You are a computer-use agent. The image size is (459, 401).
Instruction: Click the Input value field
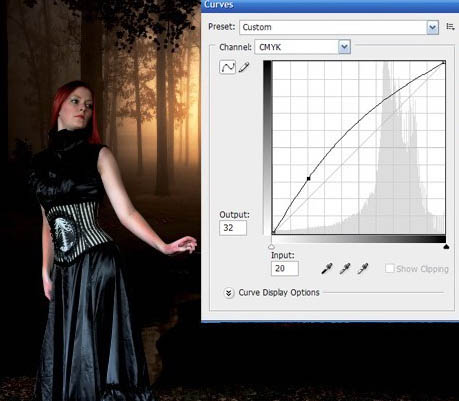(x=285, y=268)
